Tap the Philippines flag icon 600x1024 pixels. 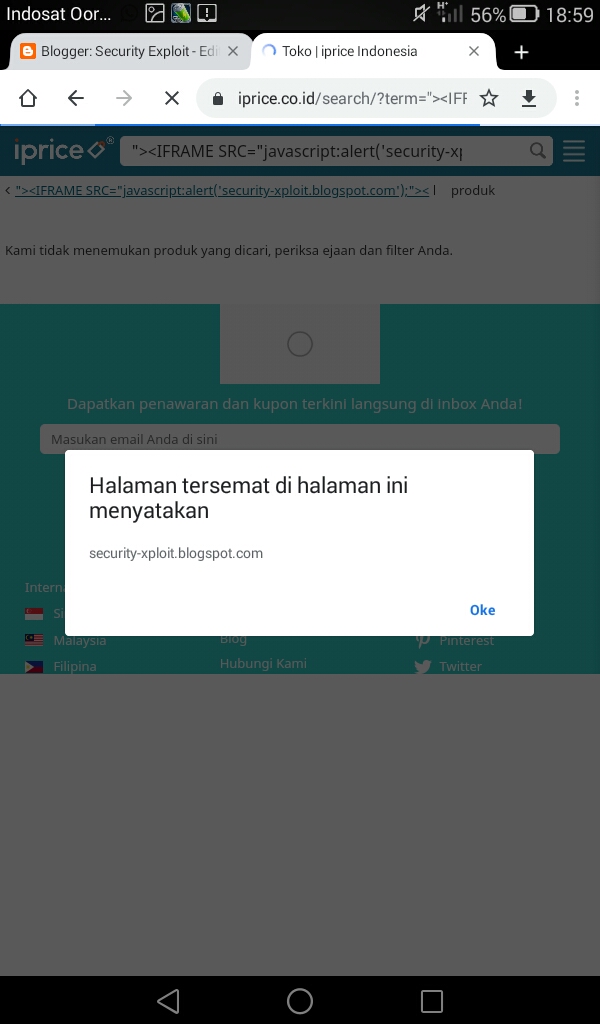[x=34, y=667]
